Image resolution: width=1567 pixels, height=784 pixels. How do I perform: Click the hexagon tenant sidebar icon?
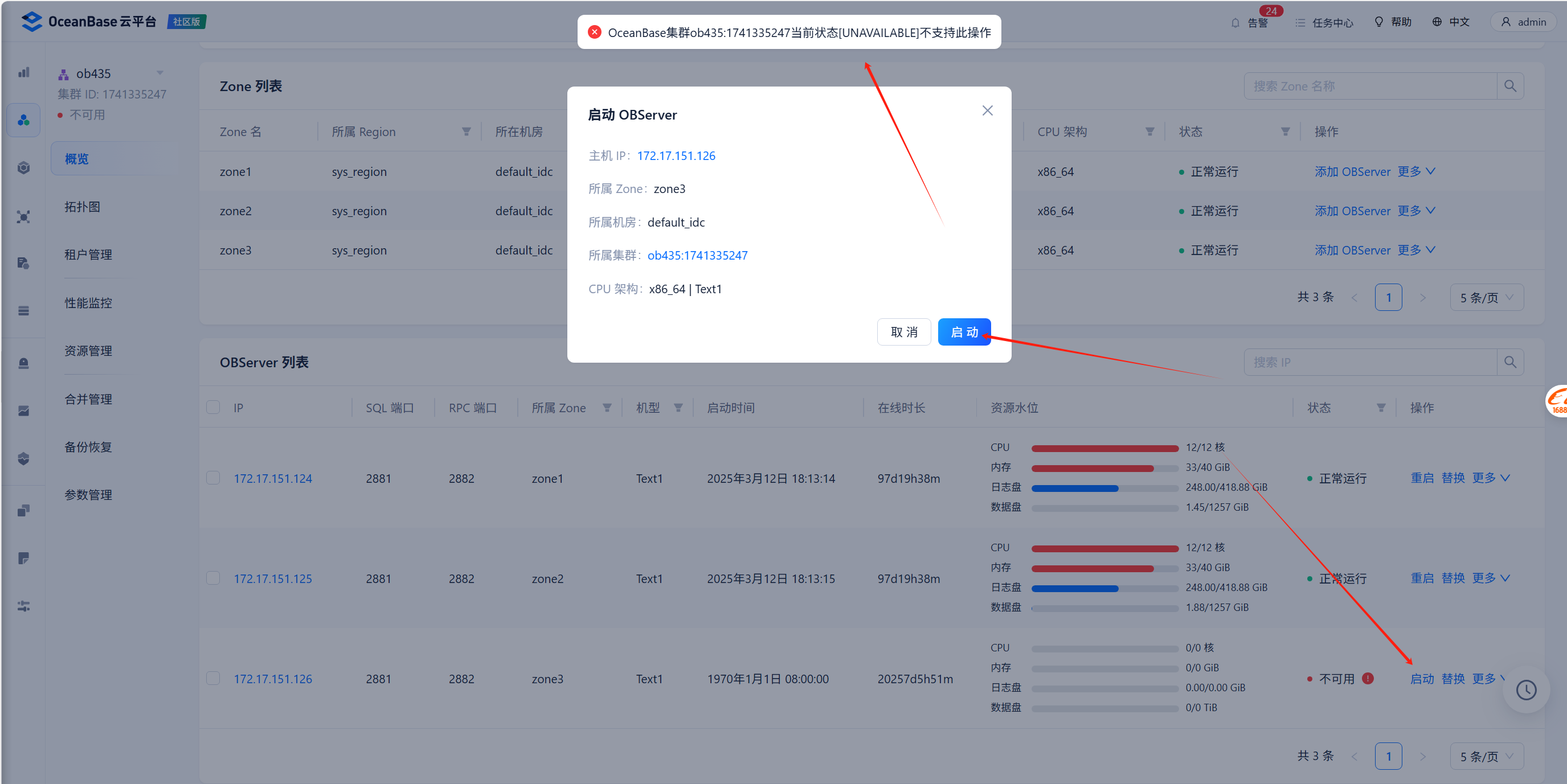point(24,168)
